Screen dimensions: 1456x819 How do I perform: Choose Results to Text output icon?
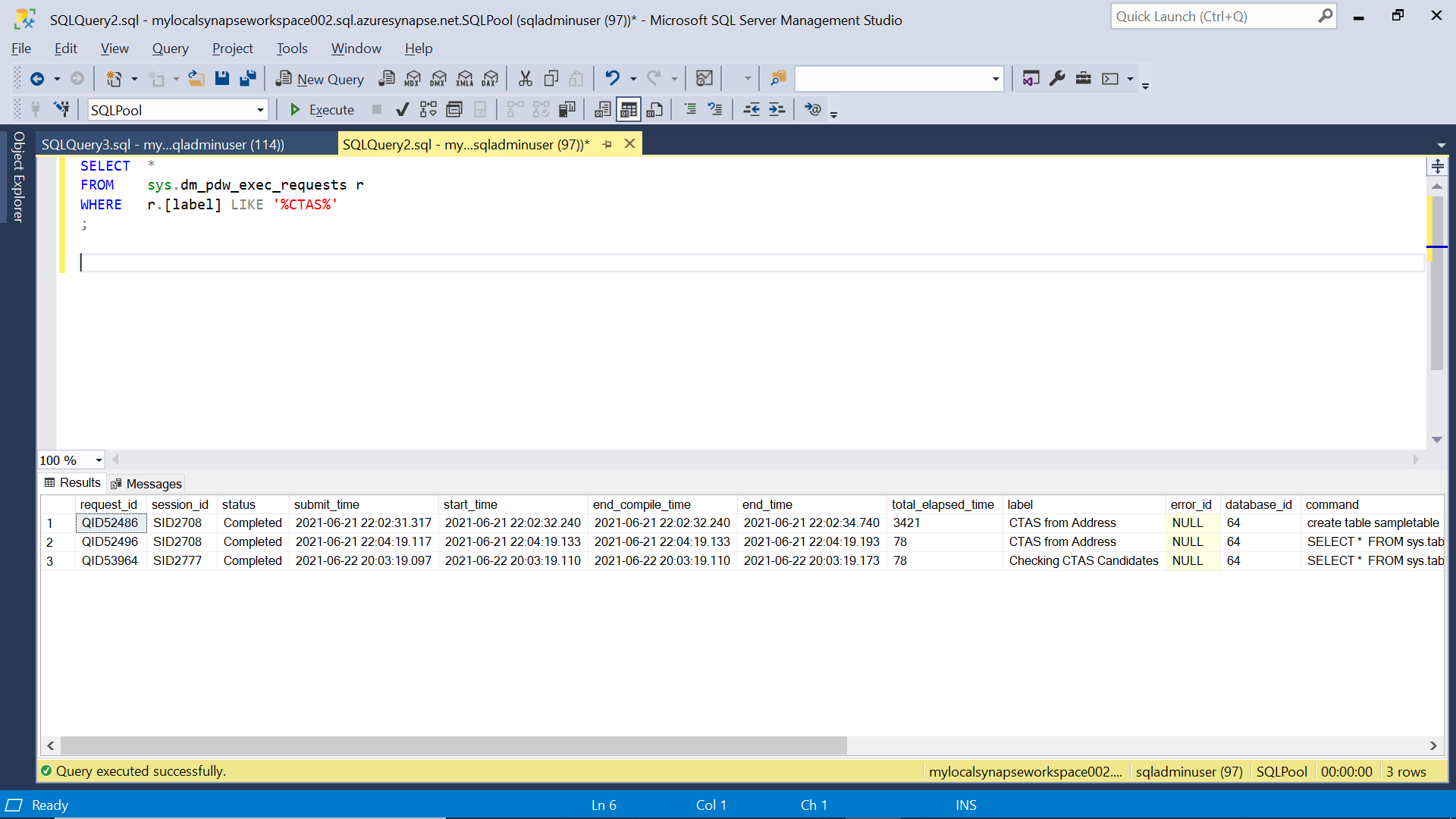[x=602, y=109]
